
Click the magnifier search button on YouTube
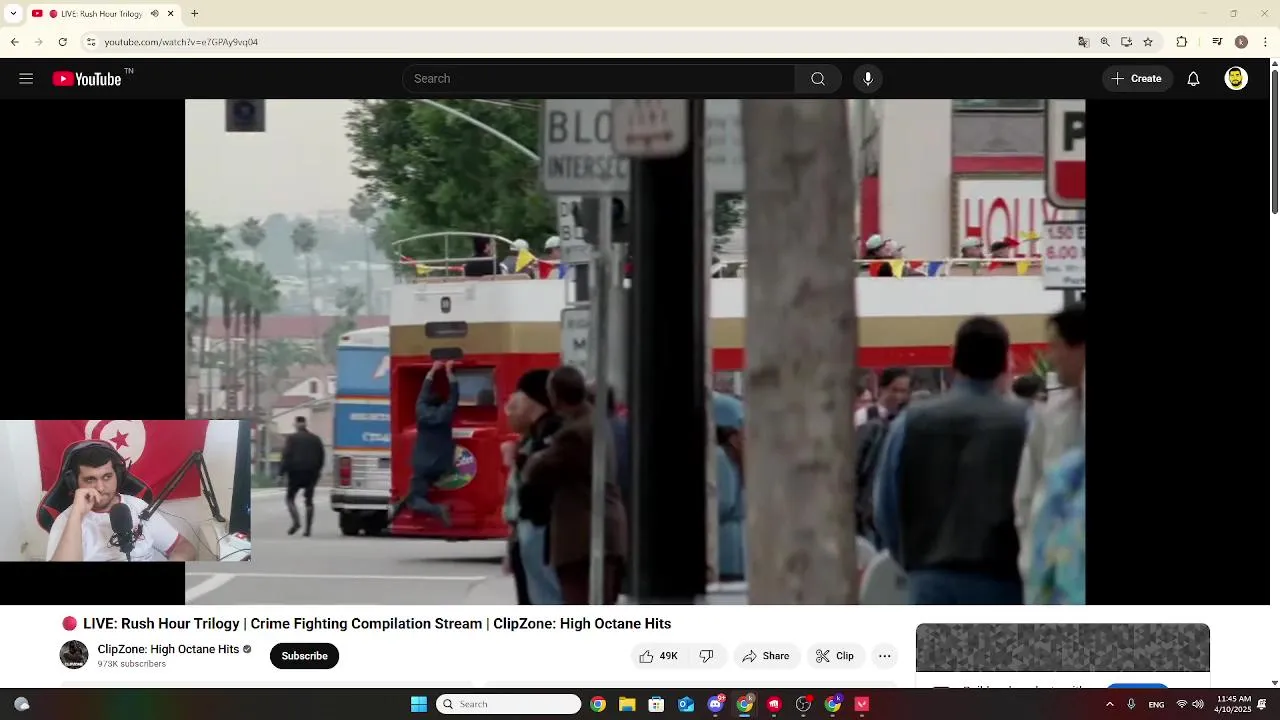tap(818, 79)
